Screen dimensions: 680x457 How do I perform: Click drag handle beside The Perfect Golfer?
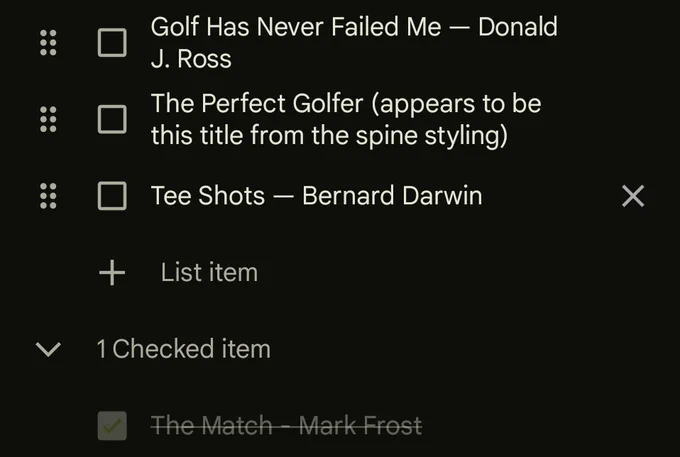48,119
